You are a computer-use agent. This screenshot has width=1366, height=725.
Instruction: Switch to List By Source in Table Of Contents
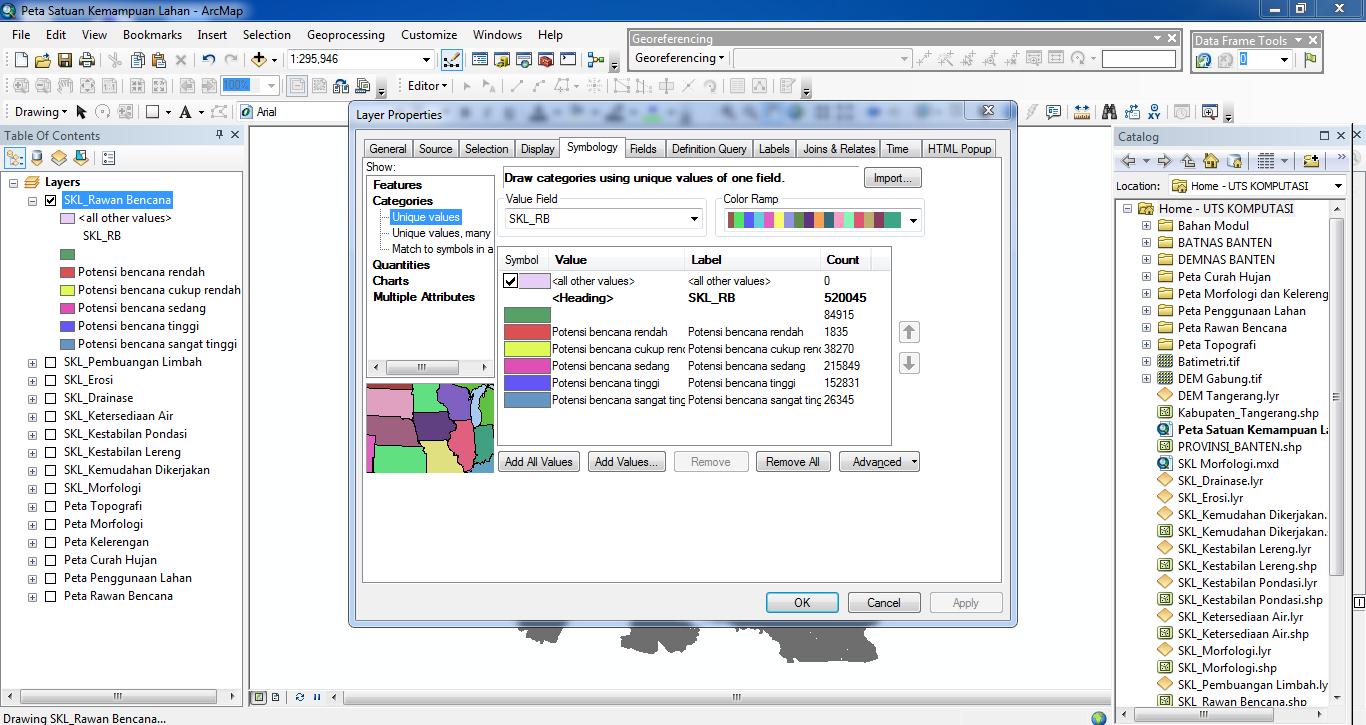(37, 158)
